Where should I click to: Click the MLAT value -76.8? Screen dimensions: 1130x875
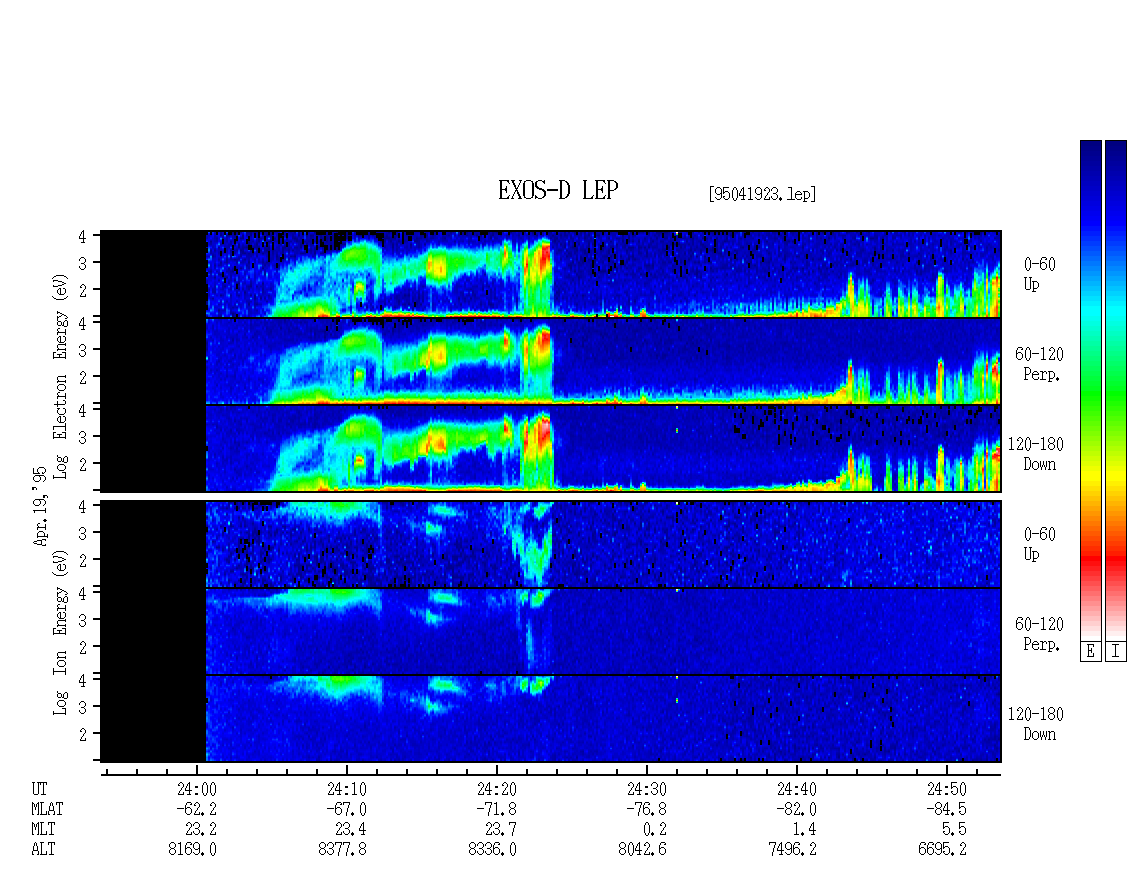646,809
